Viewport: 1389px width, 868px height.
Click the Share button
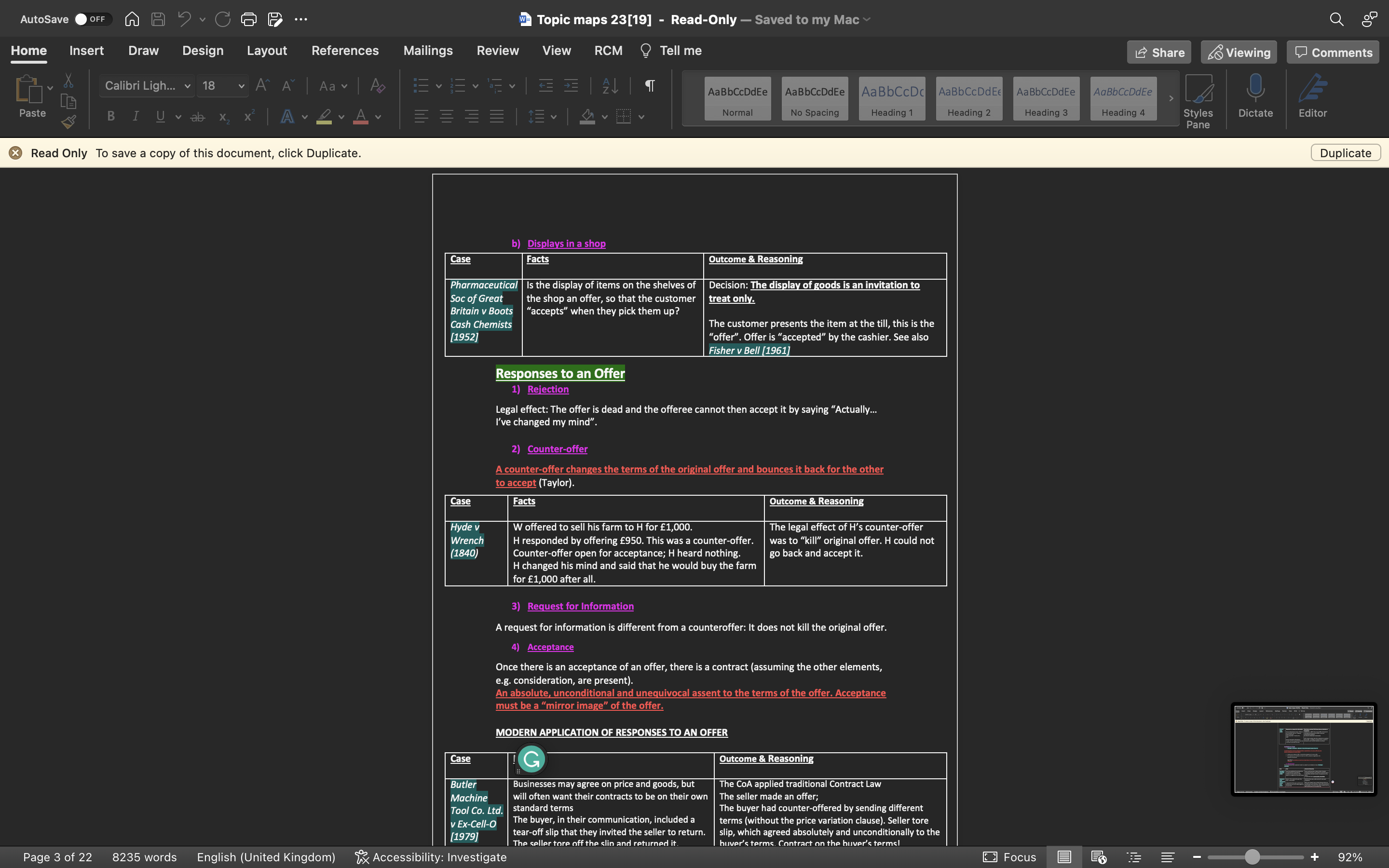click(x=1159, y=52)
